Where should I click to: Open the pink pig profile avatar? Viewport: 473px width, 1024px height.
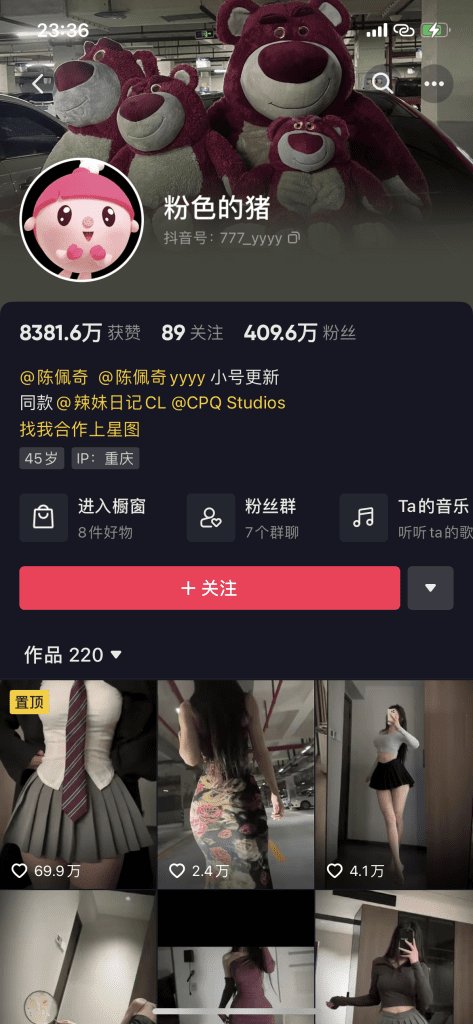[82, 220]
